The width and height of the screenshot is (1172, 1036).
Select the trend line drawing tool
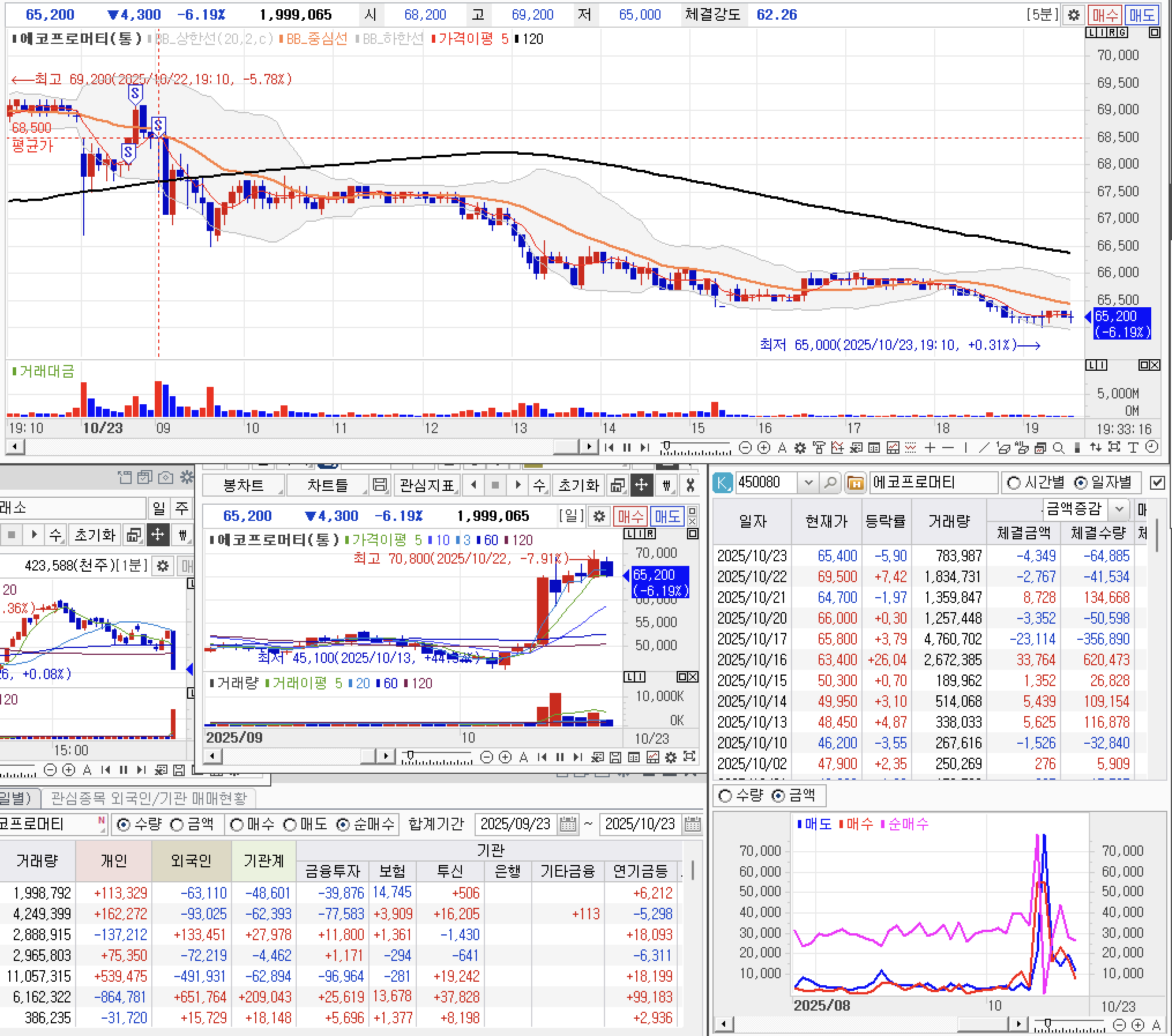pos(984,448)
